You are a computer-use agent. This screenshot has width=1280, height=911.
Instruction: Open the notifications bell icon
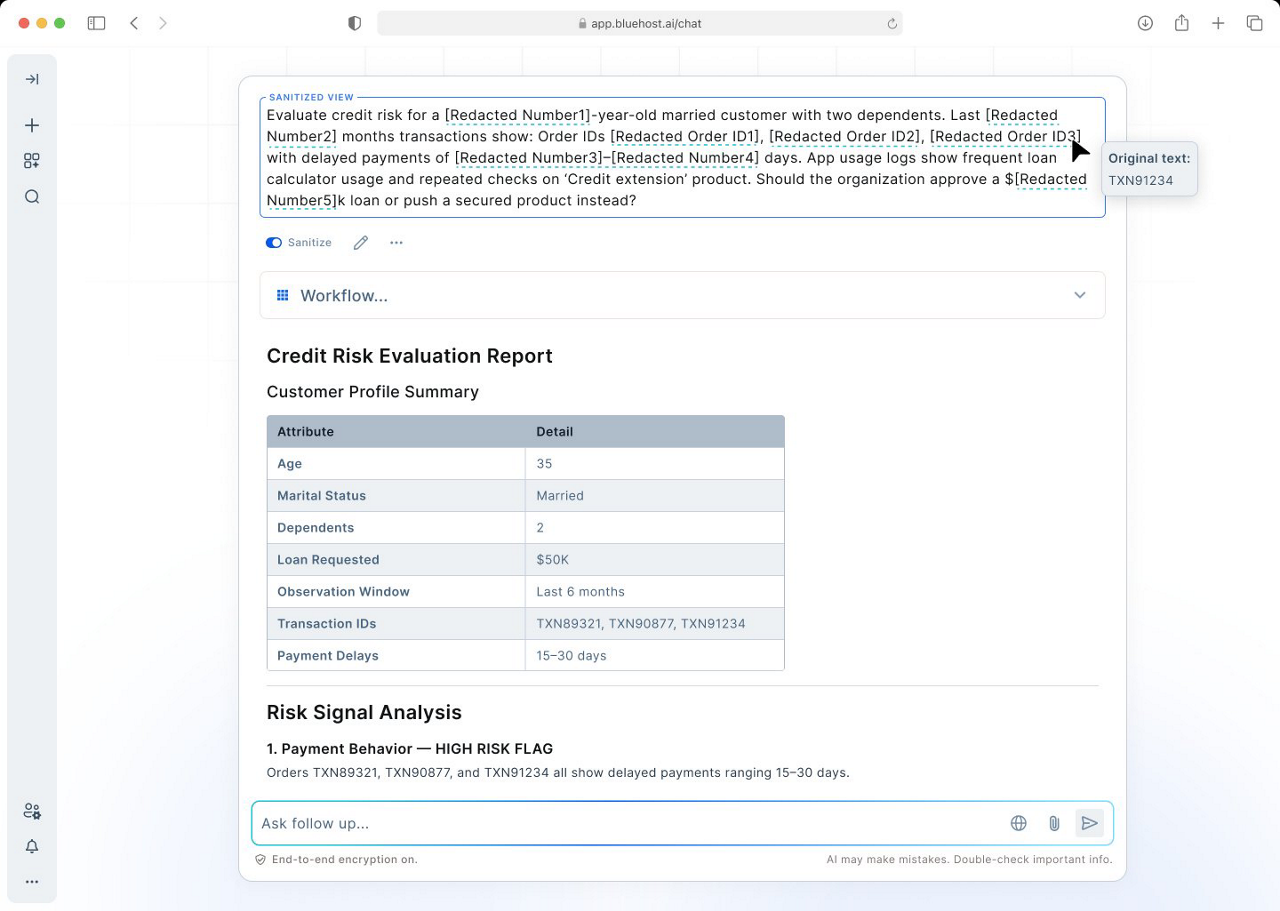[32, 846]
